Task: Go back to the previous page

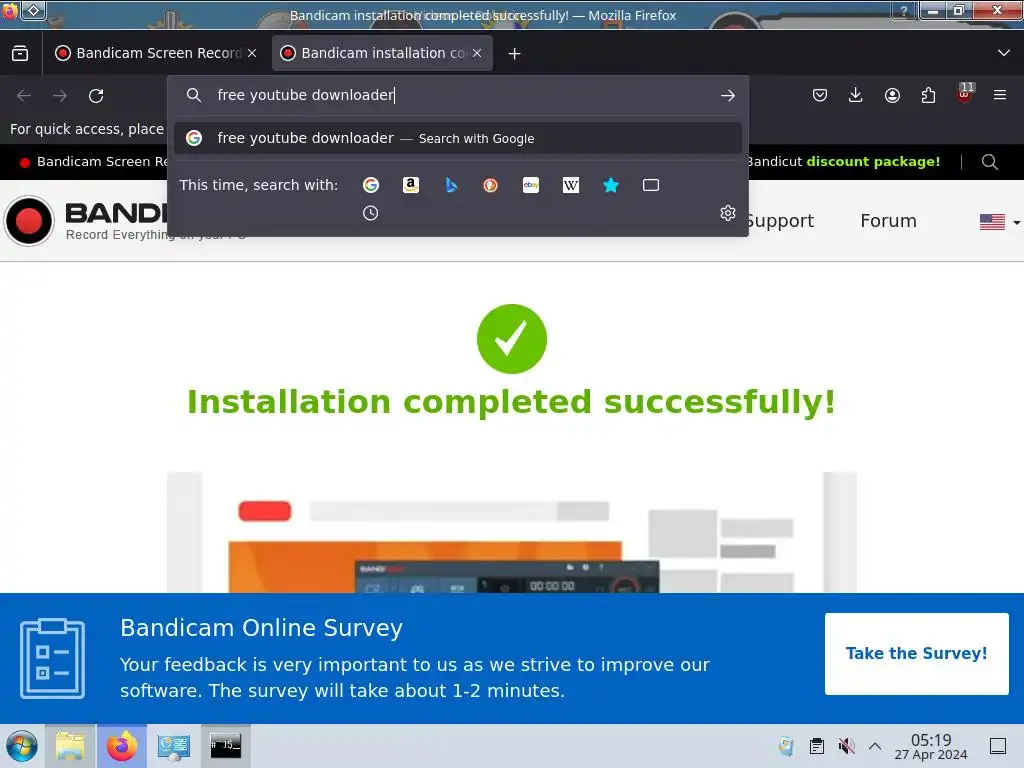Action: coord(24,96)
